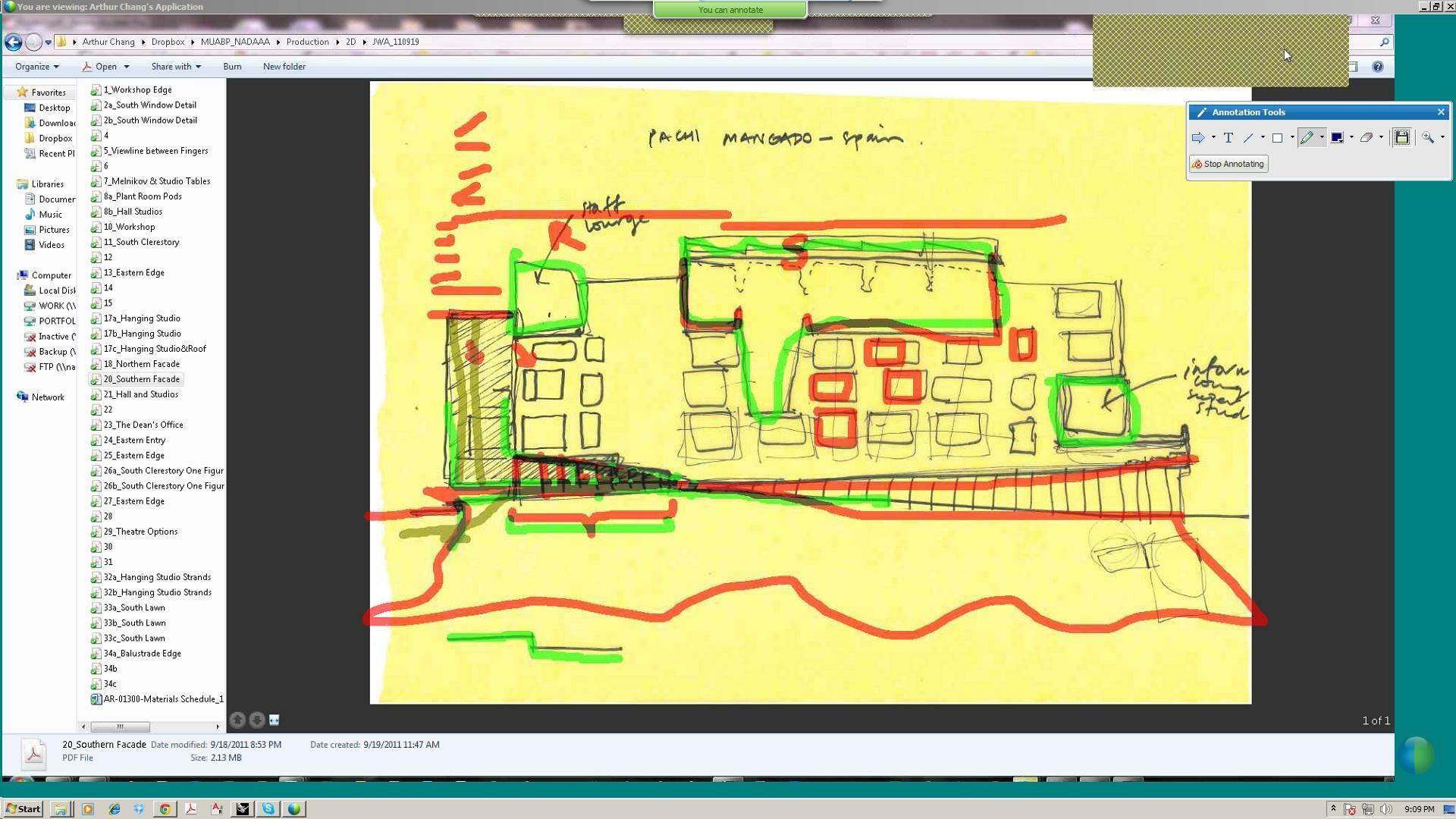1456x819 pixels.
Task: Expand eraser options dropdown
Action: pyautogui.click(x=1381, y=138)
